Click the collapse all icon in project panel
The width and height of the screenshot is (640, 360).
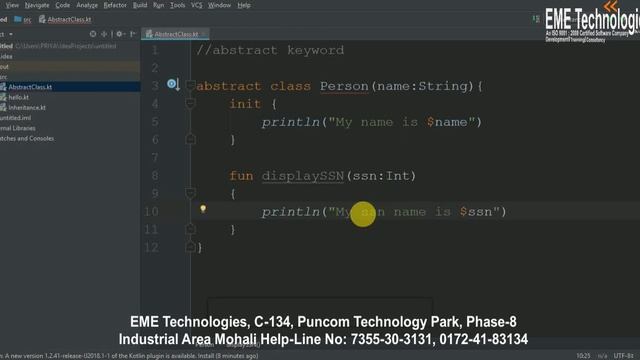[104, 34]
